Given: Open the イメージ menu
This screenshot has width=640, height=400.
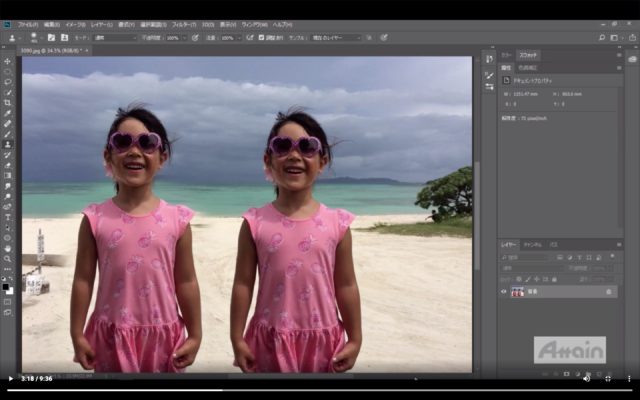Looking at the screenshot, I should pos(75,25).
